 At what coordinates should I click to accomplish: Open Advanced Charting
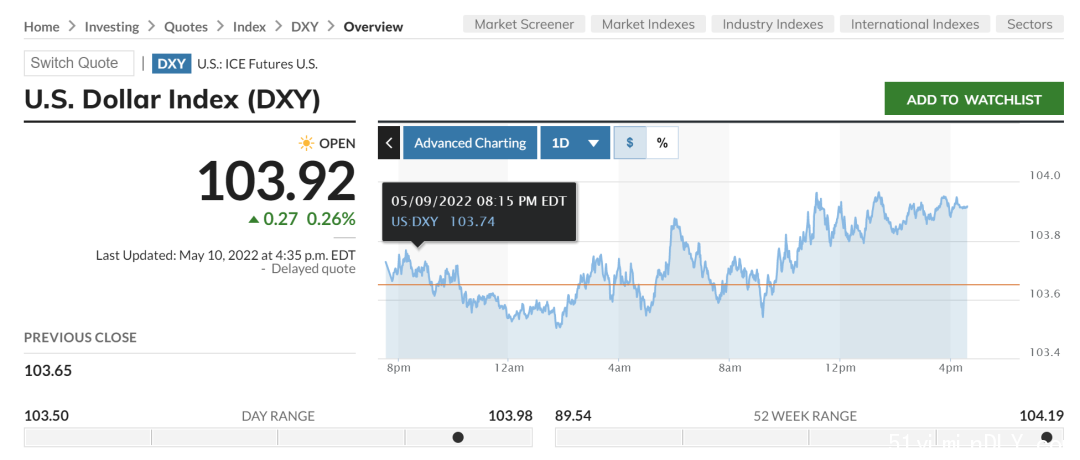(x=470, y=143)
